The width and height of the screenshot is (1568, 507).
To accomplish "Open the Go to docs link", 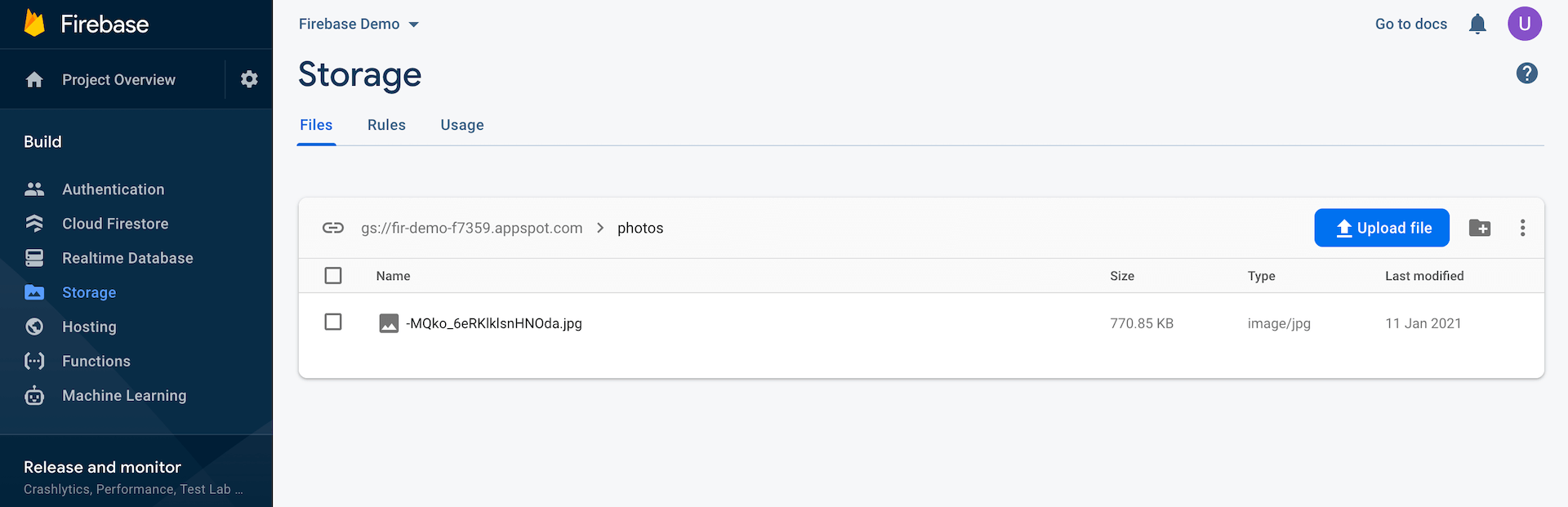I will (1410, 24).
